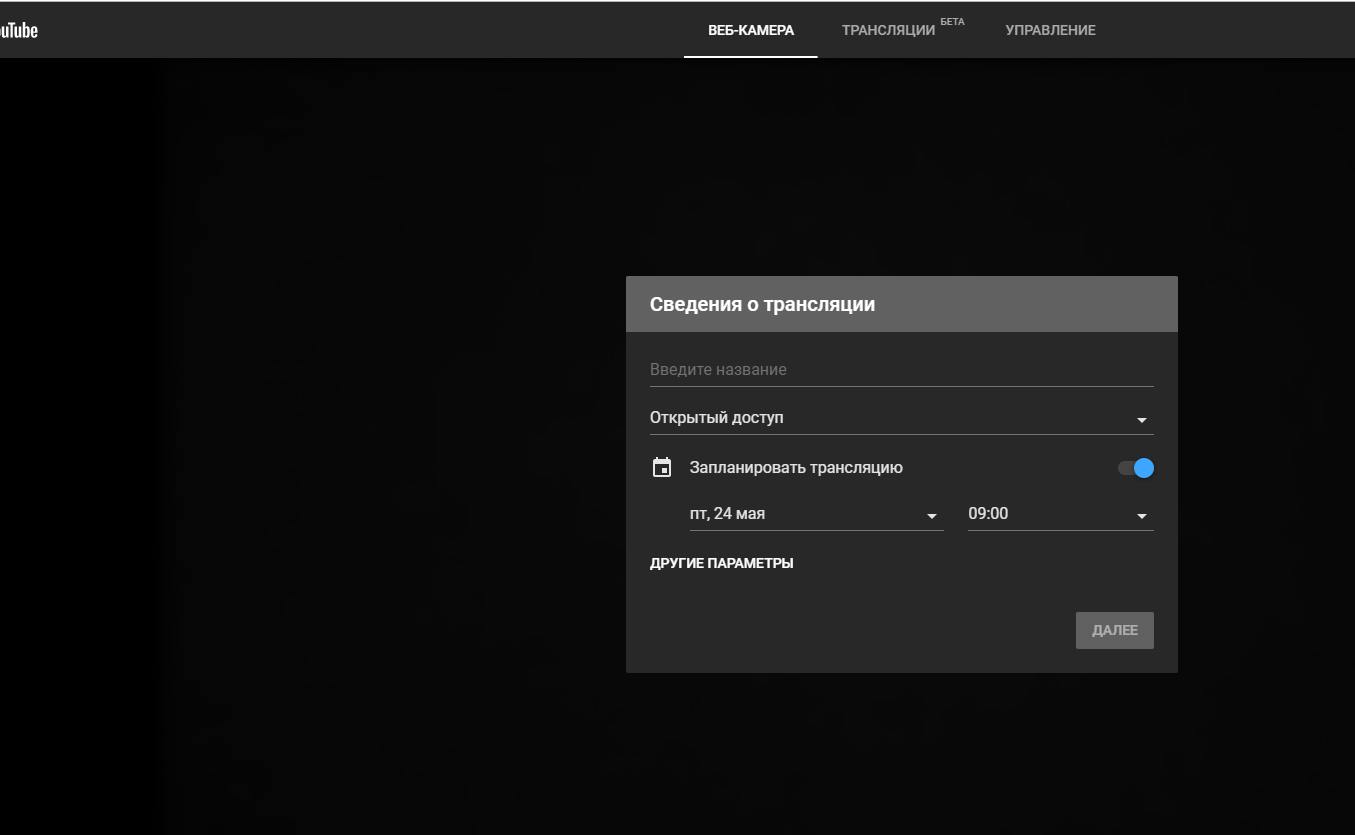Viewport: 1355px width, 835px height.
Task: Click the YouTube logo in the header
Action: click(18, 30)
